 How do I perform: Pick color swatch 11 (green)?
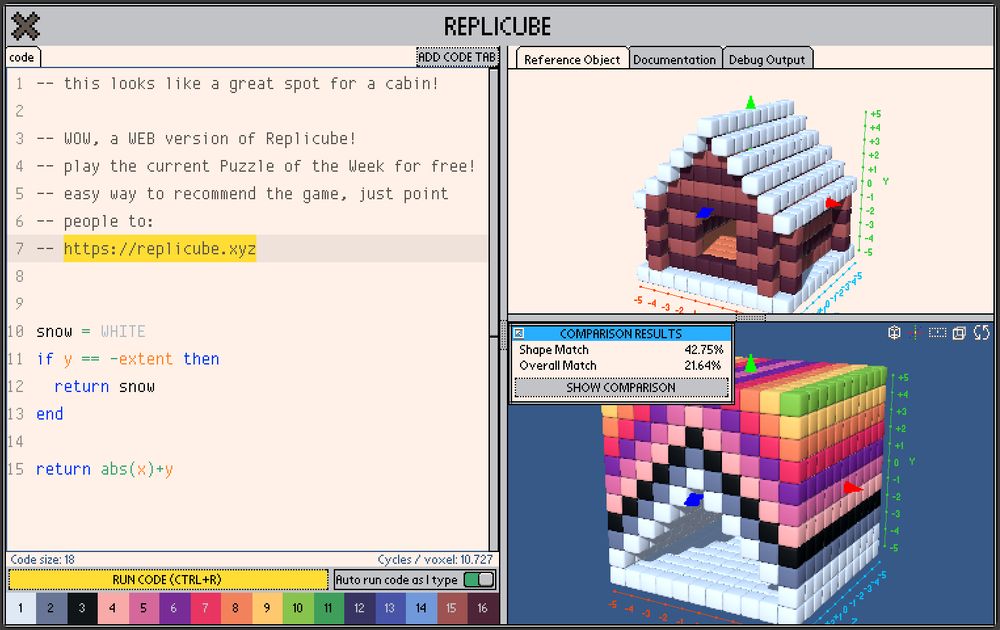(328, 608)
